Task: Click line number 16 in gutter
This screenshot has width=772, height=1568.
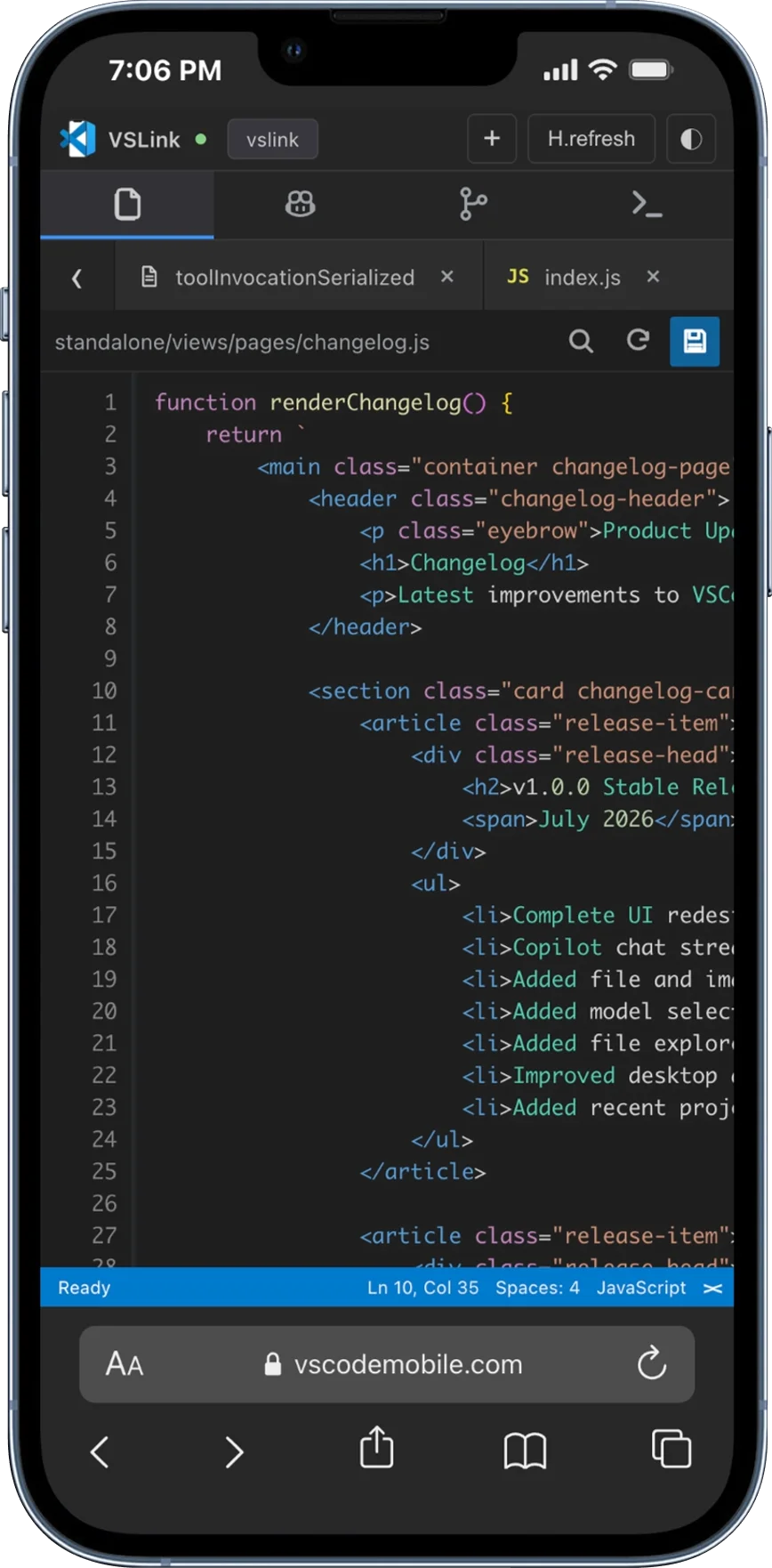Action: (x=104, y=883)
